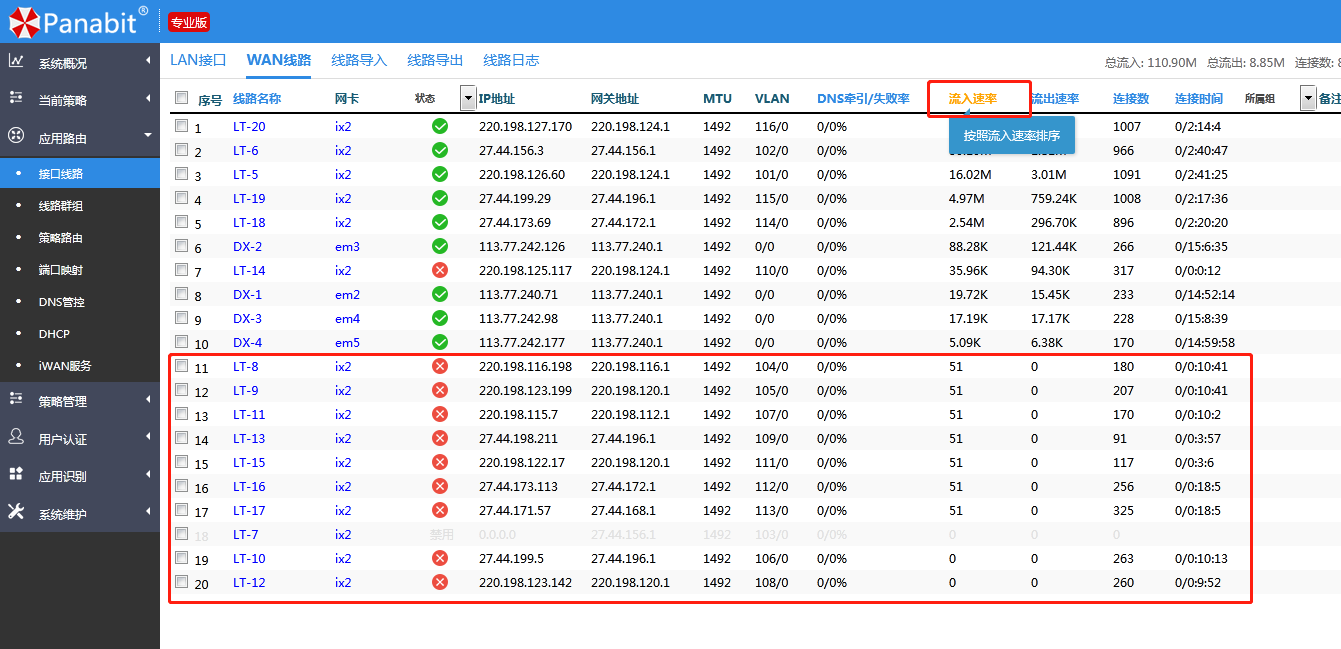Click red error status icon for LT-8
1341x649 pixels.
point(440,367)
